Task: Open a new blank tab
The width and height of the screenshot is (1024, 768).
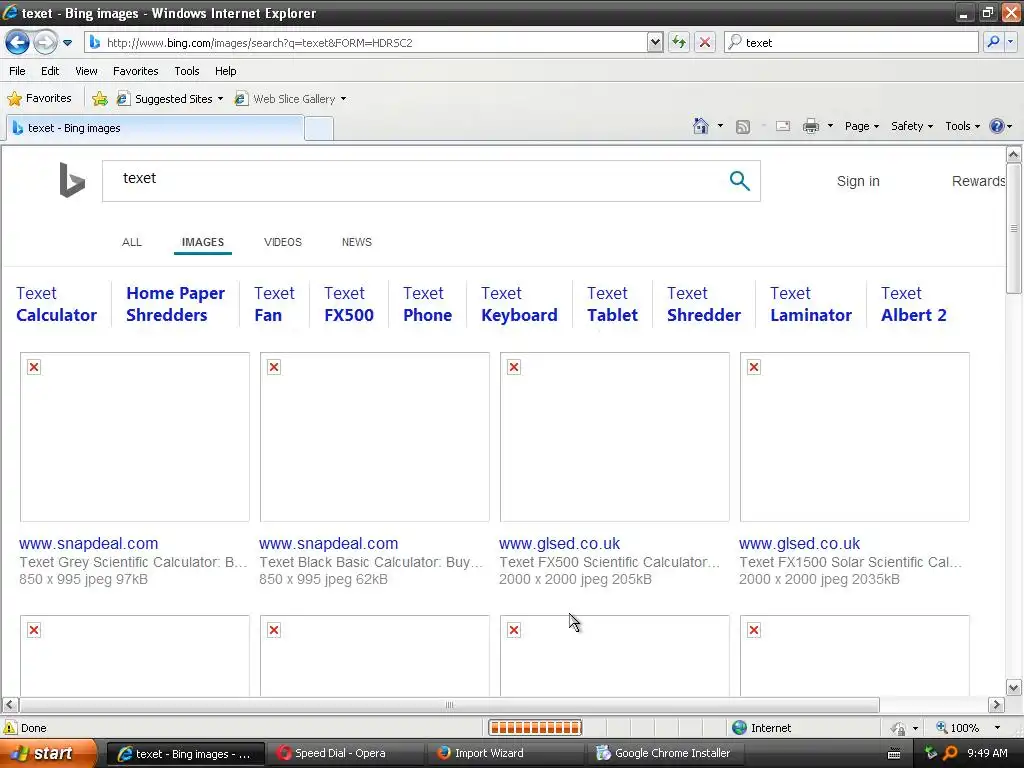Action: pos(319,129)
